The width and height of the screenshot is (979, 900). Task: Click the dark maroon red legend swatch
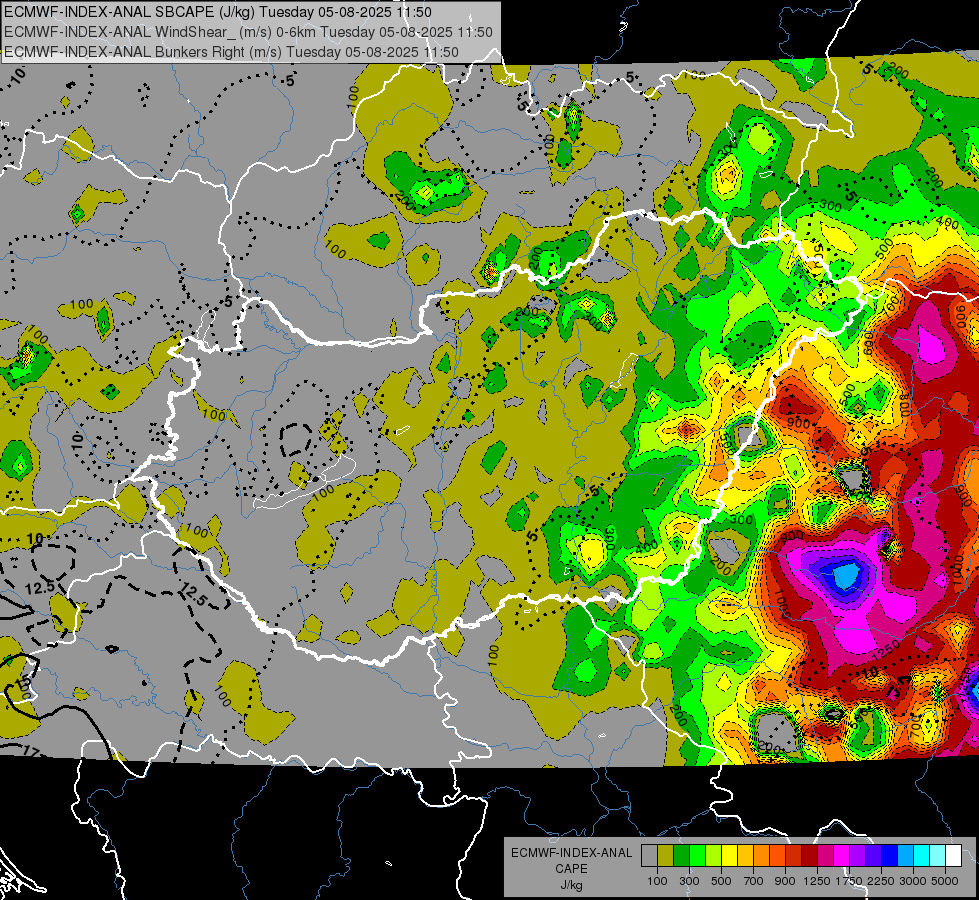[x=810, y=856]
